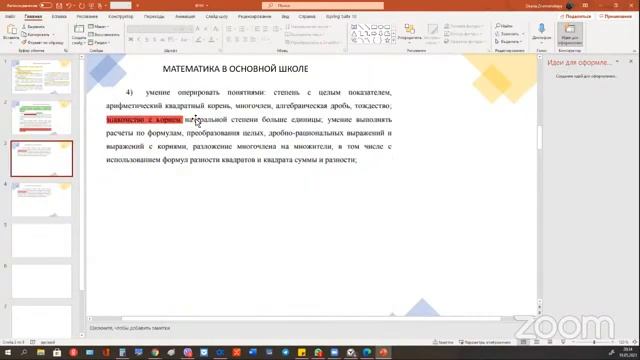Screen dimensions: 640x360
Task: Click the bulleted list icon
Action: tap(229, 29)
